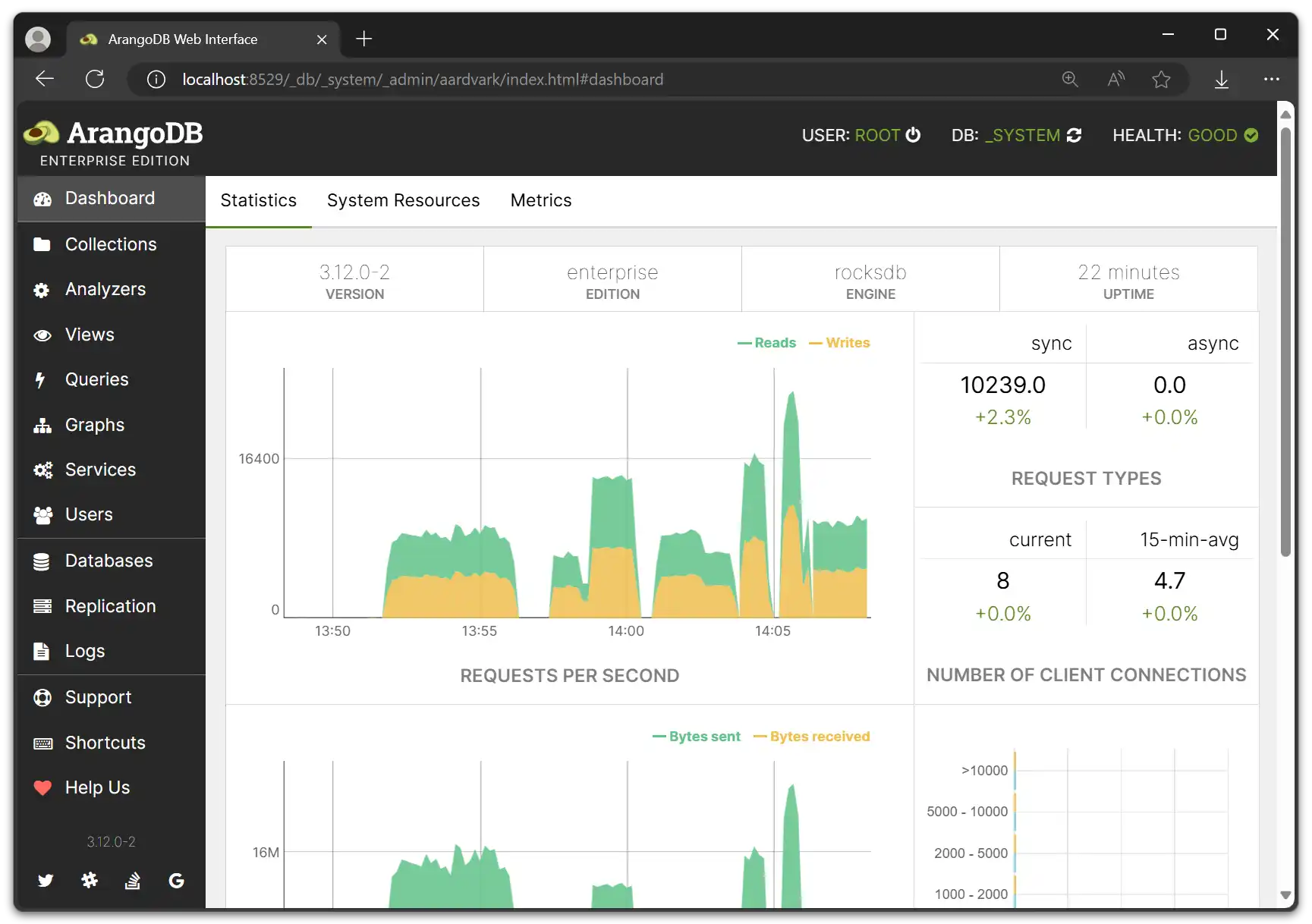
Task: Click the logout power icon next to ROOT
Action: (x=914, y=135)
